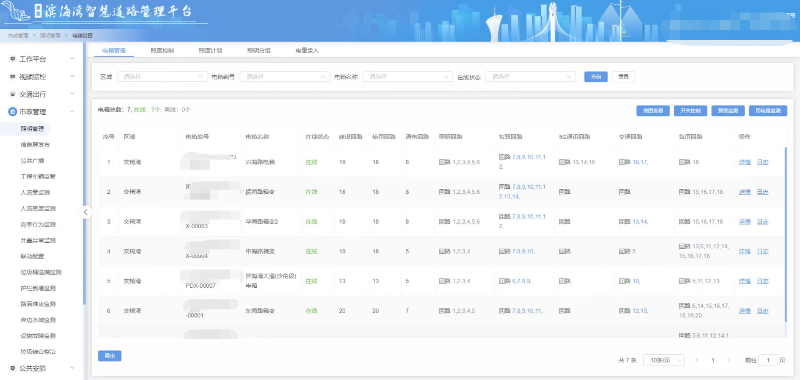Image resolution: width=800 pixels, height=380 pixels.
Task: Open 详情 for row 6
Action: pos(744,311)
